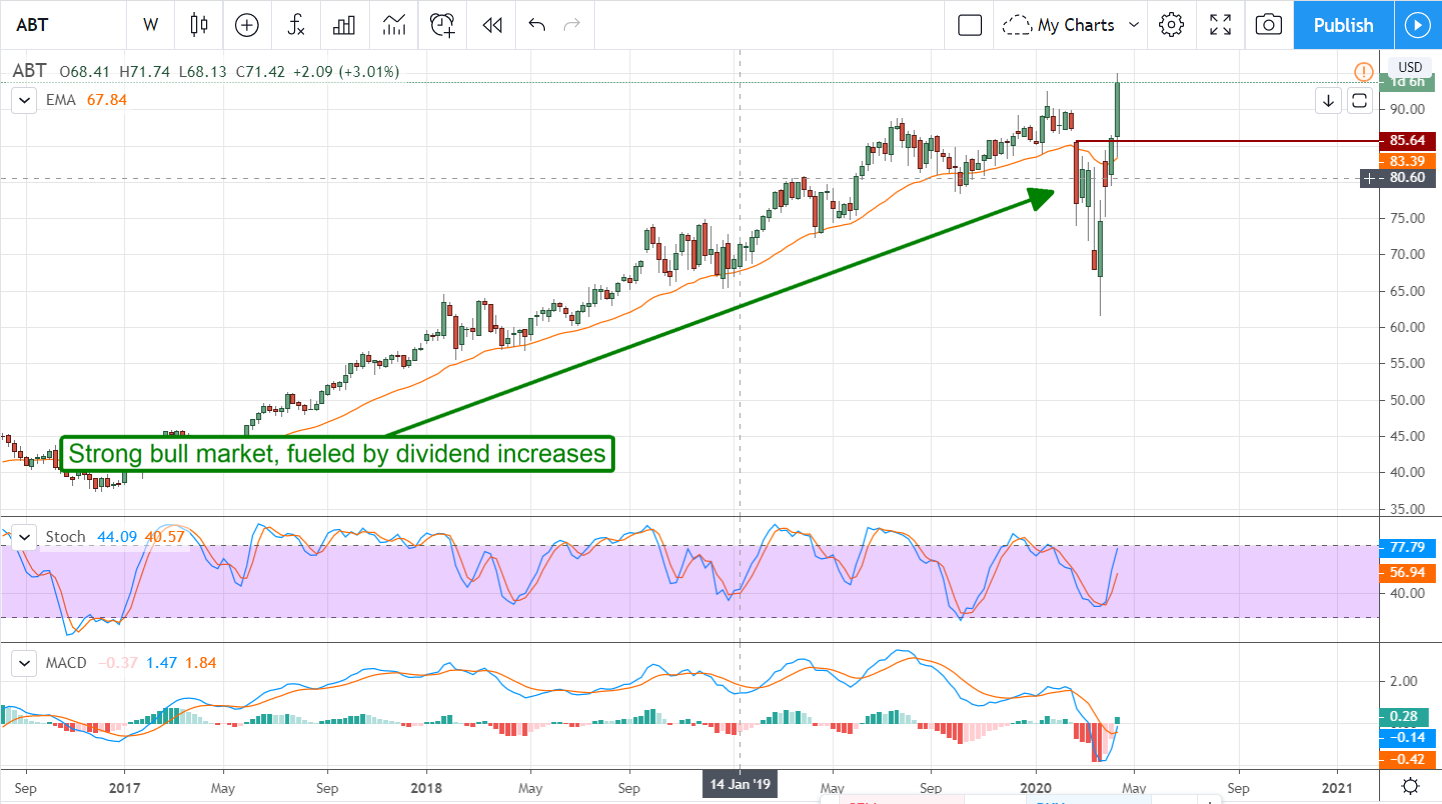Click the Publish button
1442x804 pixels.
tap(1343, 25)
